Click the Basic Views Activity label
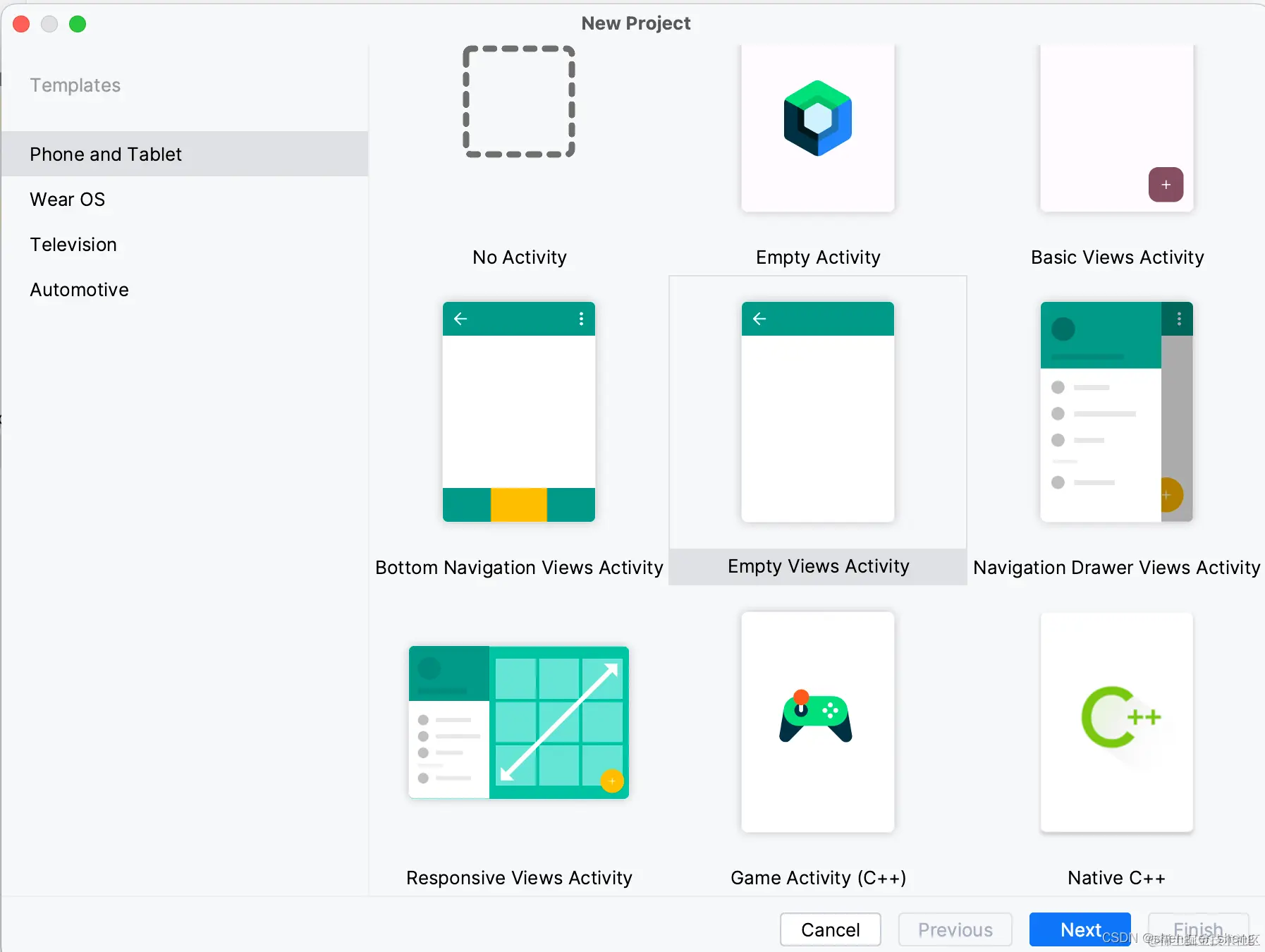1265x952 pixels. tap(1117, 257)
